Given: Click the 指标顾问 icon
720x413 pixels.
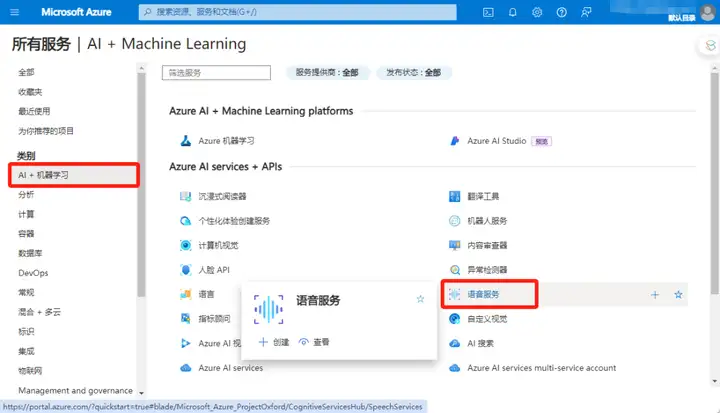Looking at the screenshot, I should (x=186, y=318).
